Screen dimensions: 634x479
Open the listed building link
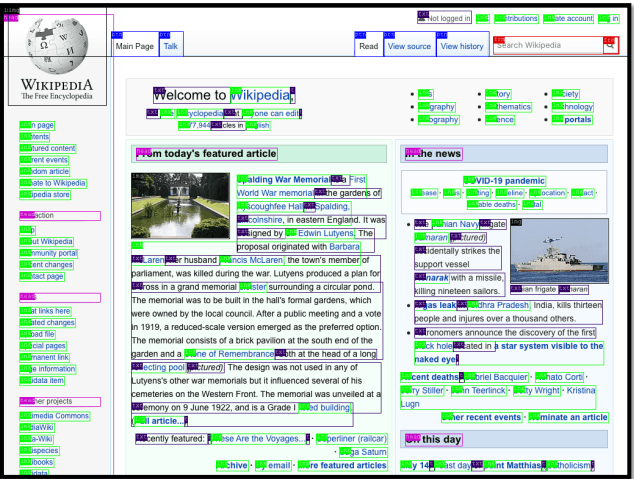click(x=325, y=407)
